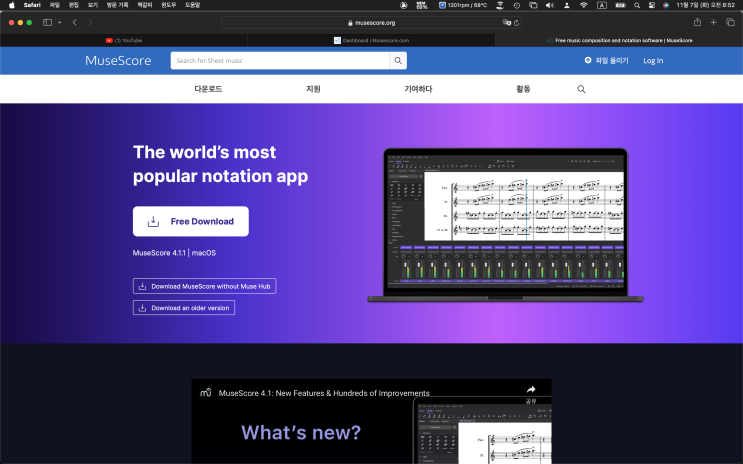Click the fan speed 1301rpm status item
This screenshot has width=743, height=464.
pos(462,5)
